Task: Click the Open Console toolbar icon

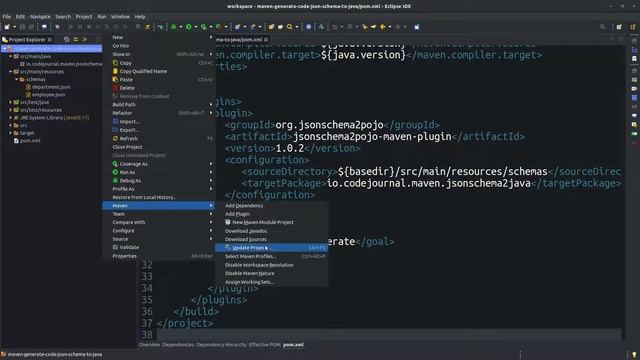Action: (x=44, y=27)
